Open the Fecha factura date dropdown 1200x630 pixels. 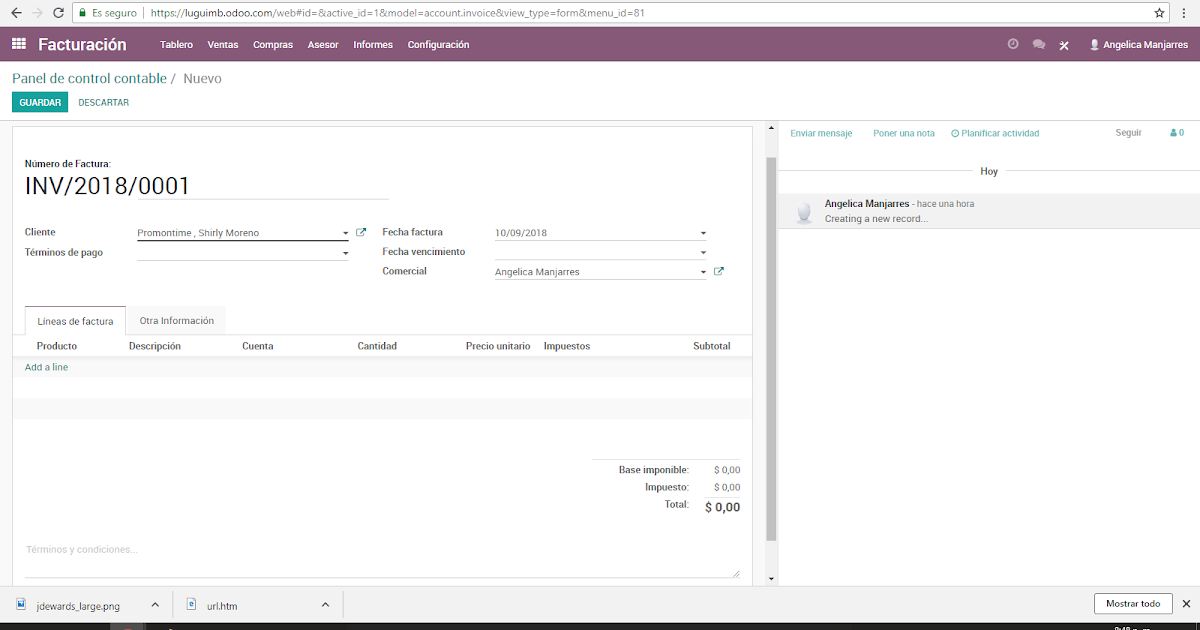tap(703, 231)
